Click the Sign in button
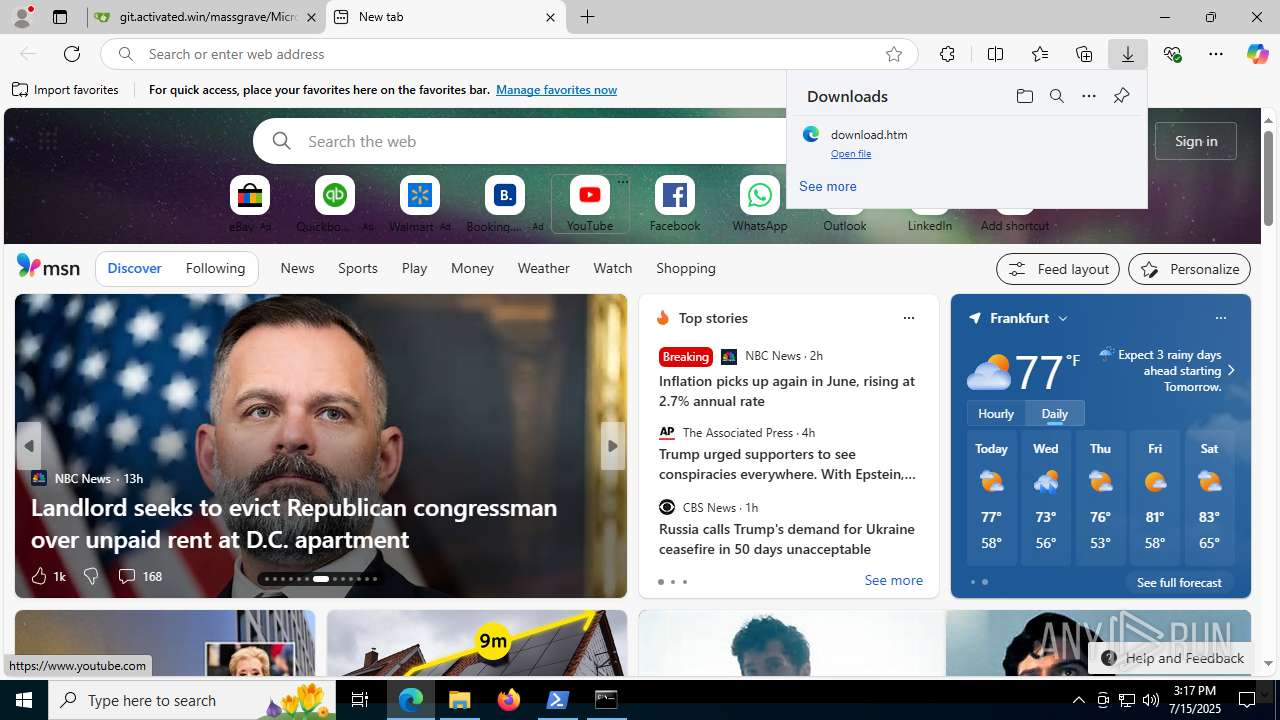Screen dimensions: 1280x720 1196,141
